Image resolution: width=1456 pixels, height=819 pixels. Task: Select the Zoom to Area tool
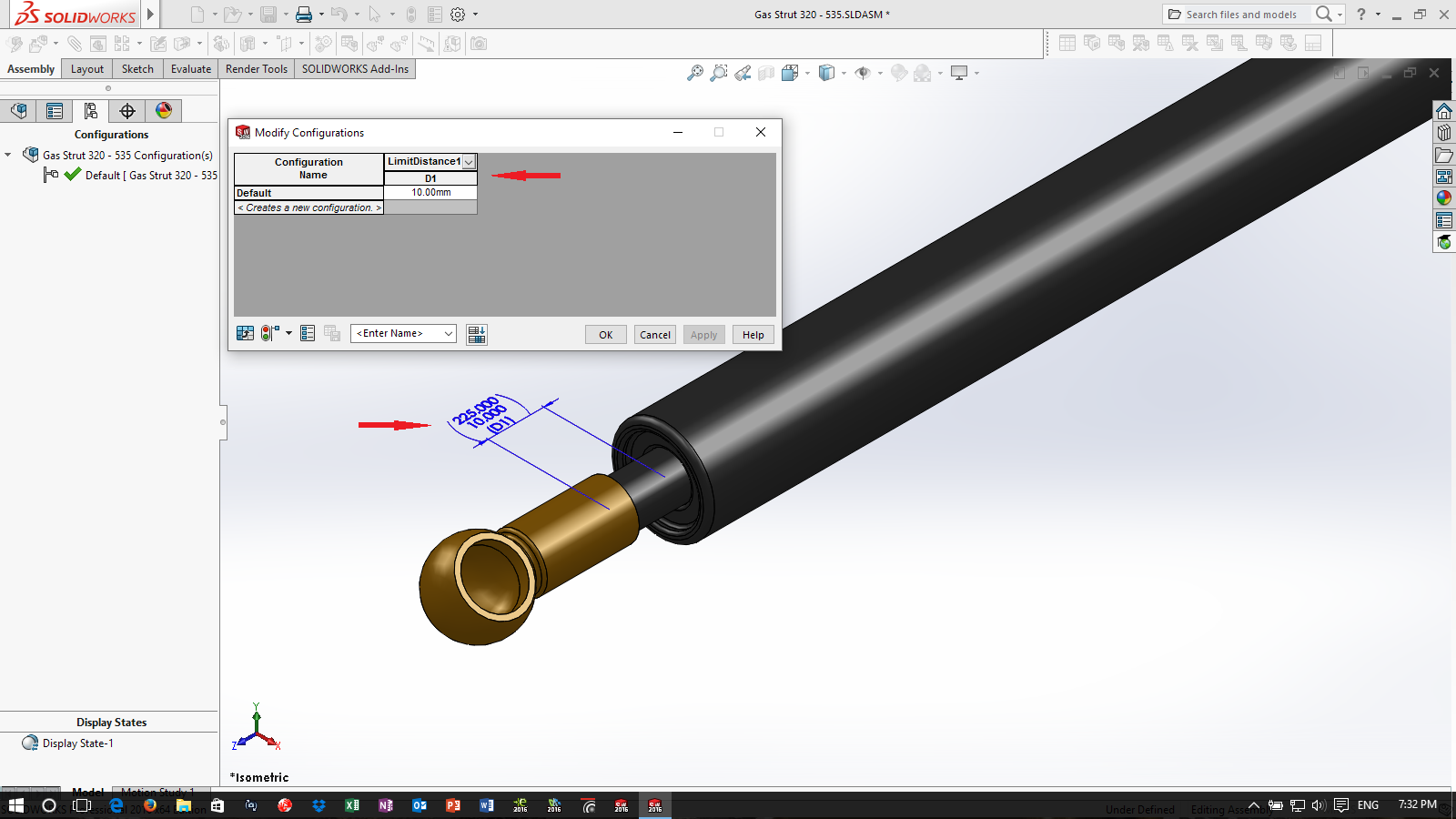pos(719,73)
